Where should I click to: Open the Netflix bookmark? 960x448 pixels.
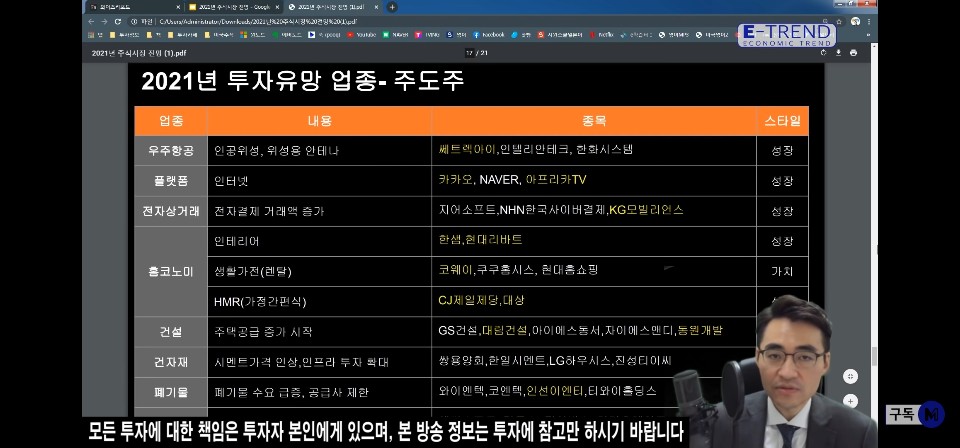tap(602, 35)
